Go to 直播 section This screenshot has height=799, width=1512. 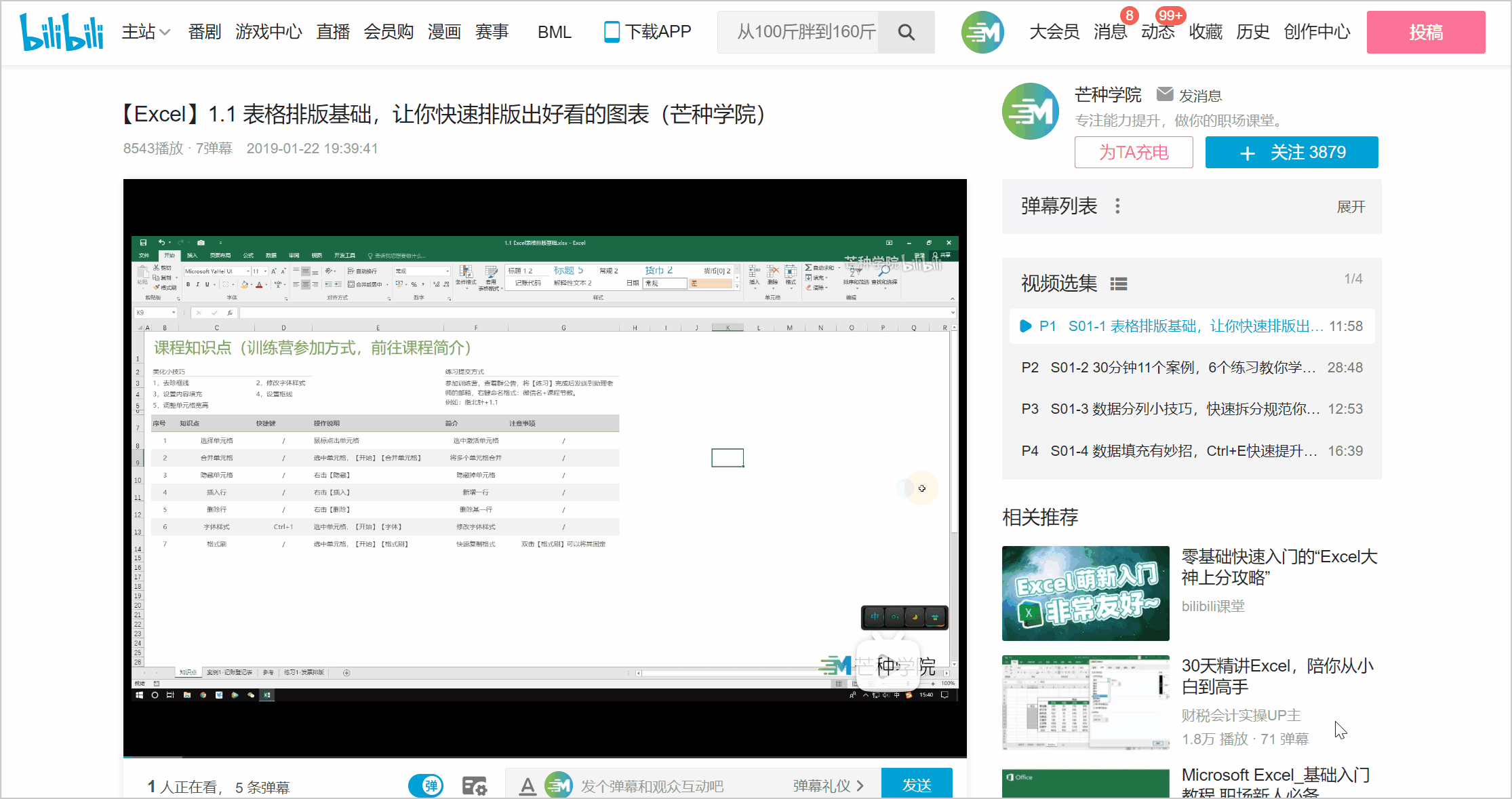(x=333, y=32)
